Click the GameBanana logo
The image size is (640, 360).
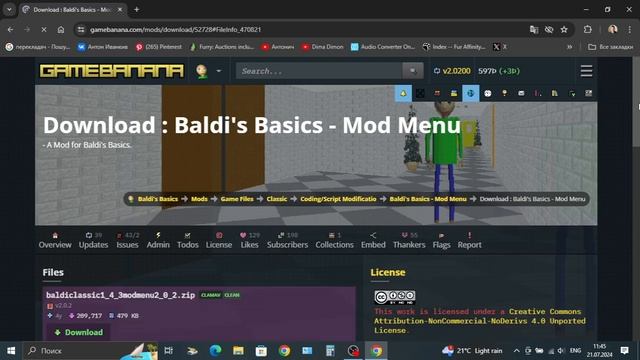tap(111, 71)
